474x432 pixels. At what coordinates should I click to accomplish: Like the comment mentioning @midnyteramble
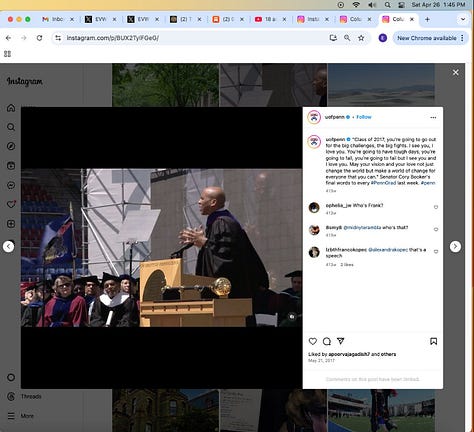tap(436, 229)
